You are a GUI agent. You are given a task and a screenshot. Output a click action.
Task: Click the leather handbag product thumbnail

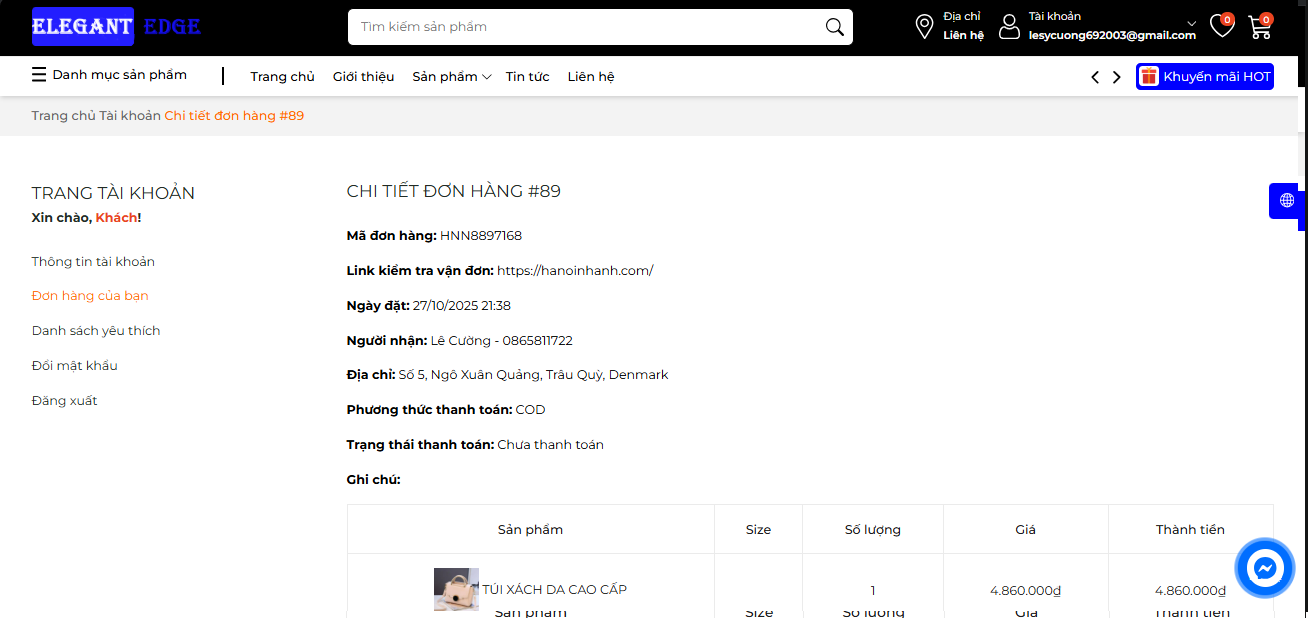[x=456, y=589]
